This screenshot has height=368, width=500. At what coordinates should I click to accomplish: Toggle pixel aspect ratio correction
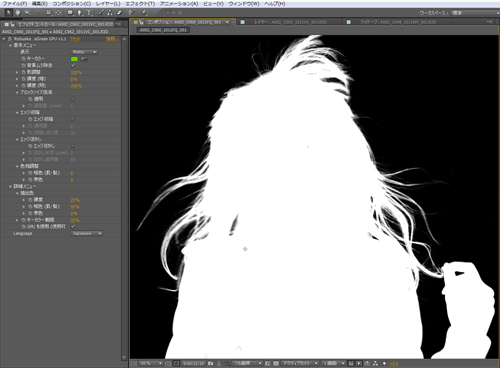350,363
